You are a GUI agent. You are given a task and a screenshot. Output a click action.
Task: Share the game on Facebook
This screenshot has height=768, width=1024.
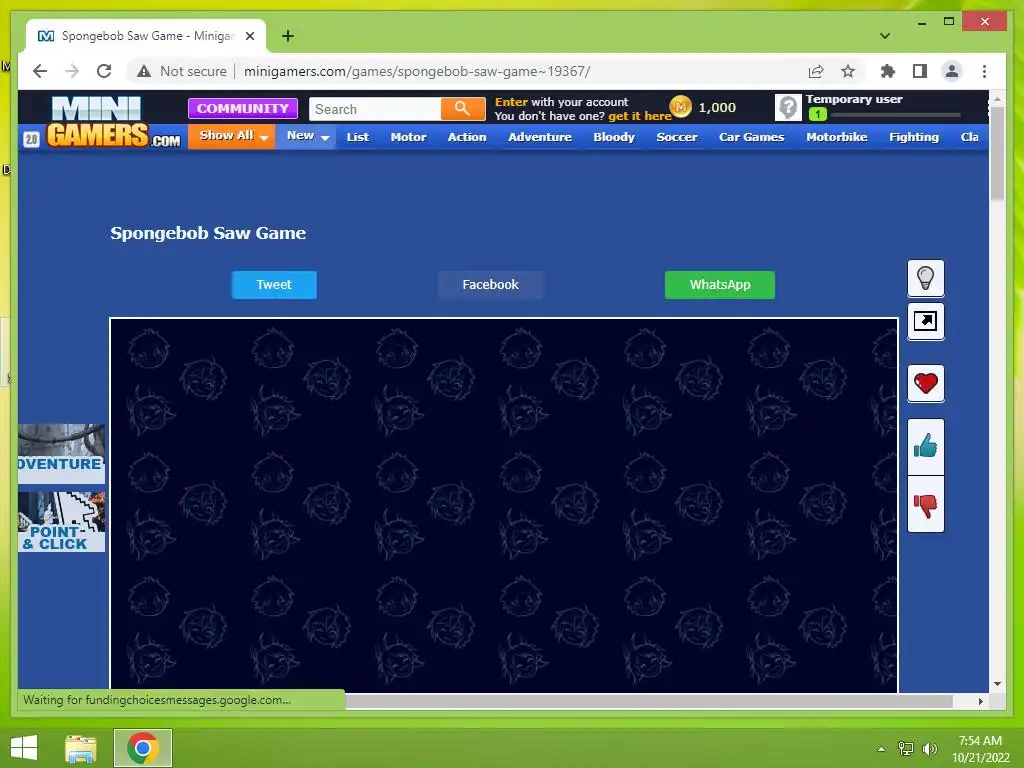pos(490,285)
